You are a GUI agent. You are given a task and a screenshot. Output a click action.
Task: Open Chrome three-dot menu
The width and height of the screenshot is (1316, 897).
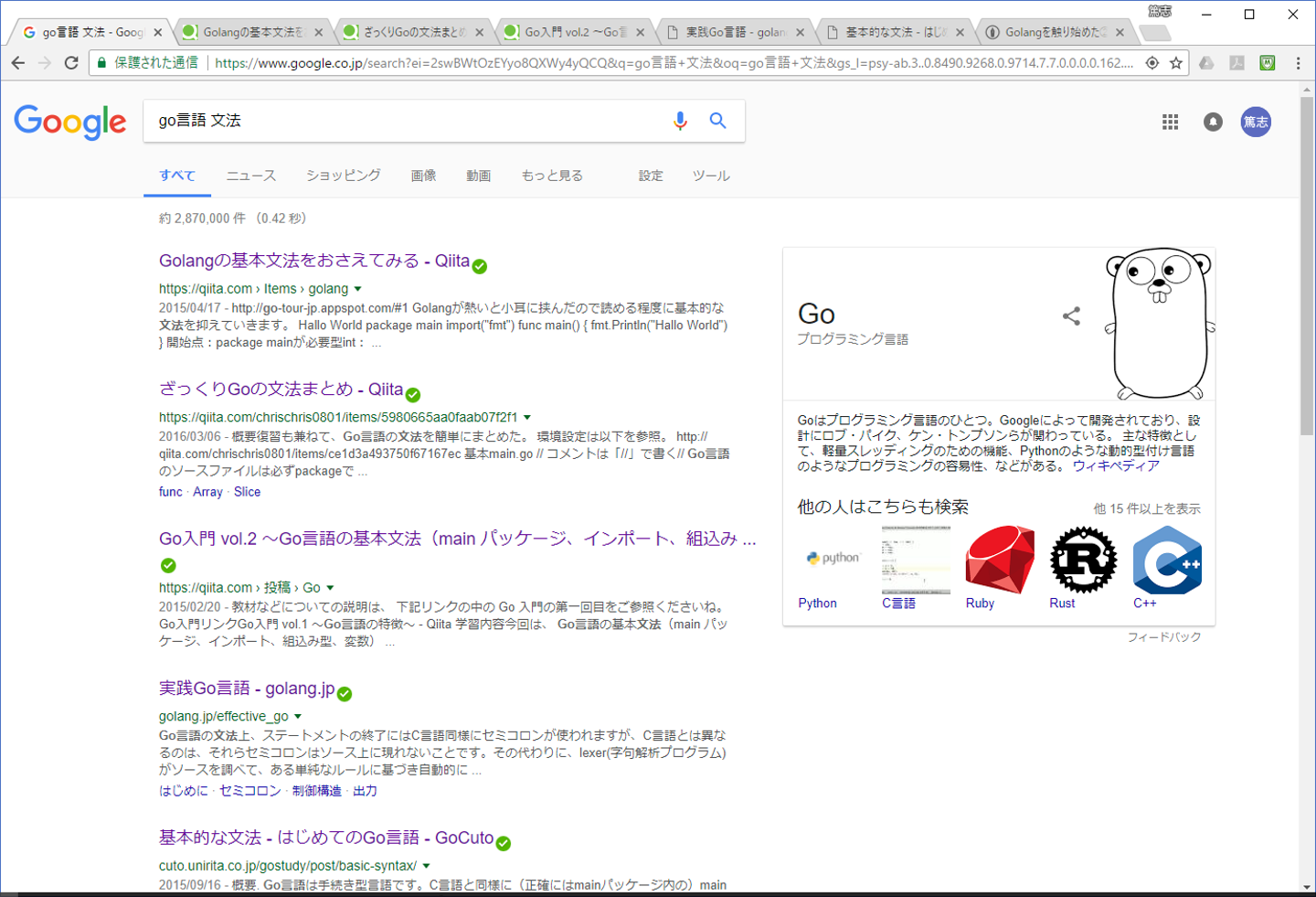coord(1298,63)
